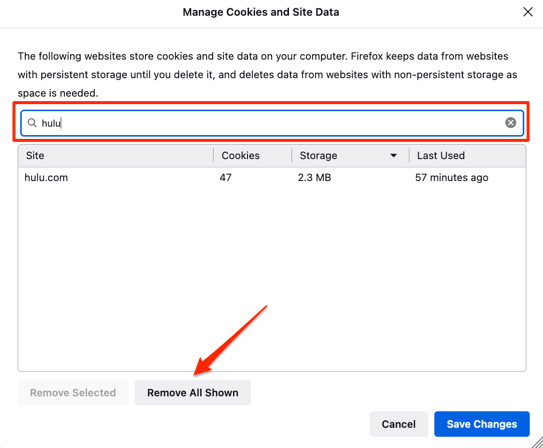Click the magnifying glass search icon

(x=32, y=123)
